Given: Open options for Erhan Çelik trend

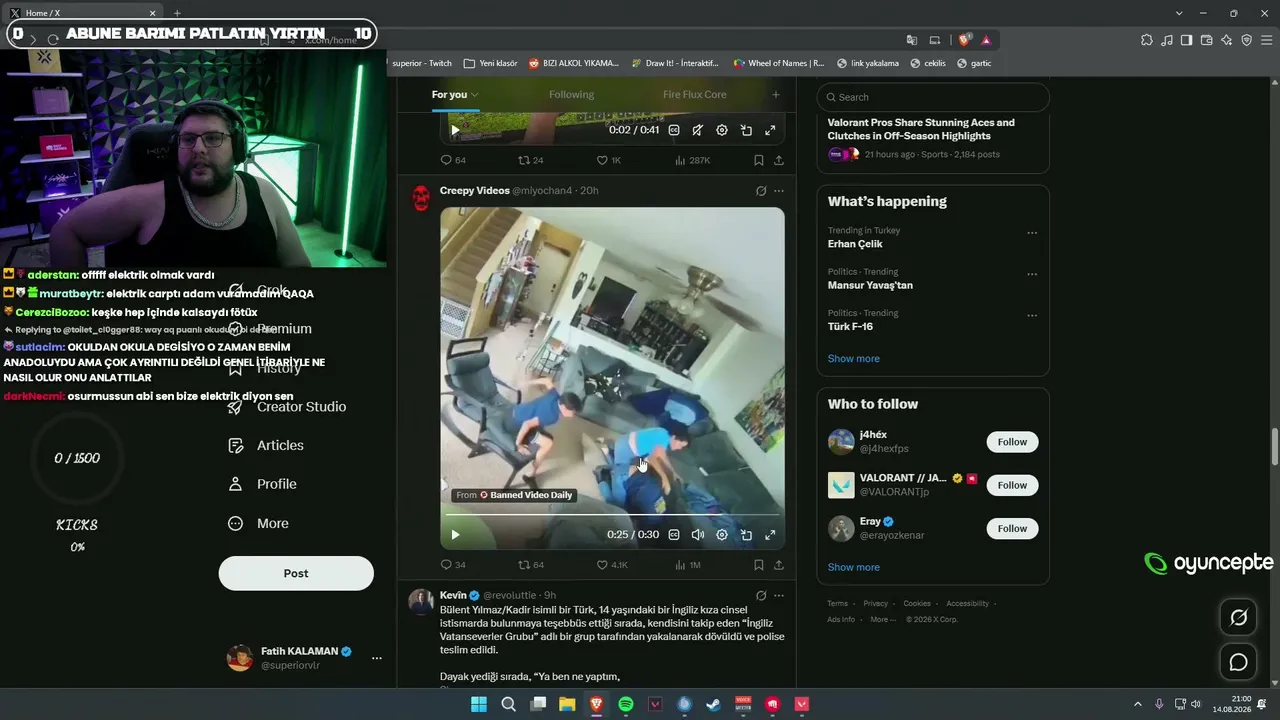Looking at the screenshot, I should tap(1032, 233).
